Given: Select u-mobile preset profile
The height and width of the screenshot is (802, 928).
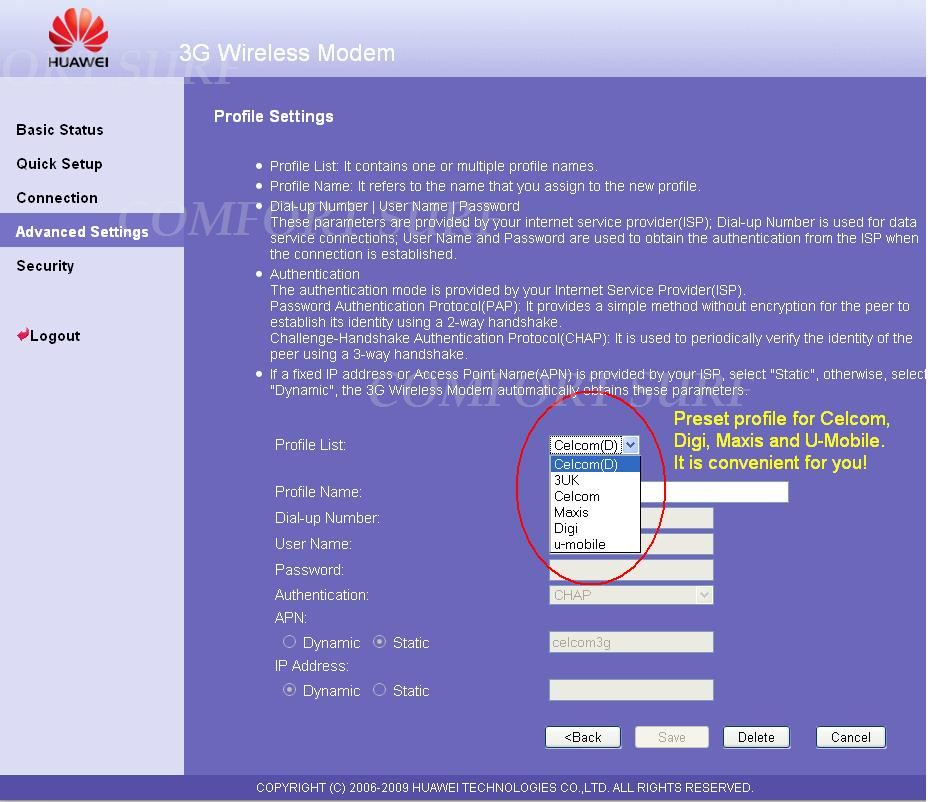Looking at the screenshot, I should click(x=580, y=544).
